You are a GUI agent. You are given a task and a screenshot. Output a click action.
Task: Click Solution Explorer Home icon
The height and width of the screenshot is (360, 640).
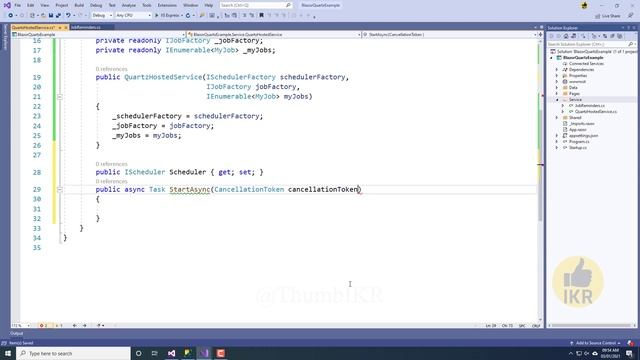tap(566, 36)
